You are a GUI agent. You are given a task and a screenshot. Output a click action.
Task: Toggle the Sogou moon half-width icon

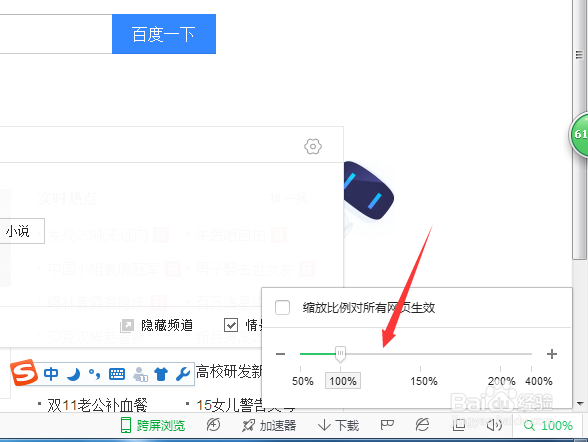click(x=74, y=374)
